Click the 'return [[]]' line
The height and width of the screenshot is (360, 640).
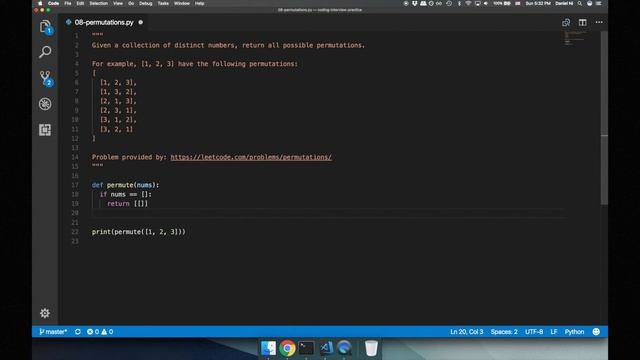(127, 204)
